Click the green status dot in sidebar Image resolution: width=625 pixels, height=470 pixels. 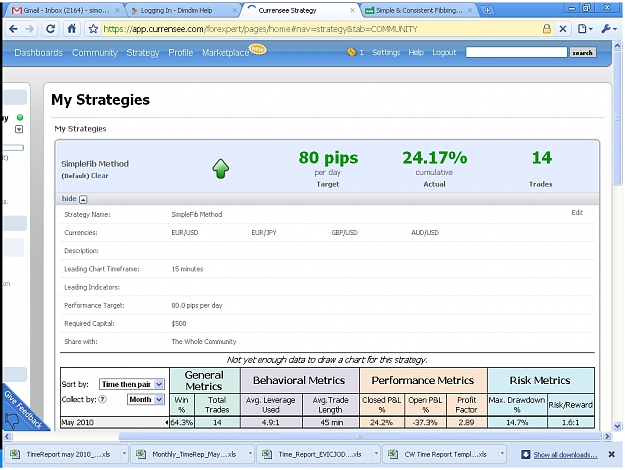click(20, 117)
